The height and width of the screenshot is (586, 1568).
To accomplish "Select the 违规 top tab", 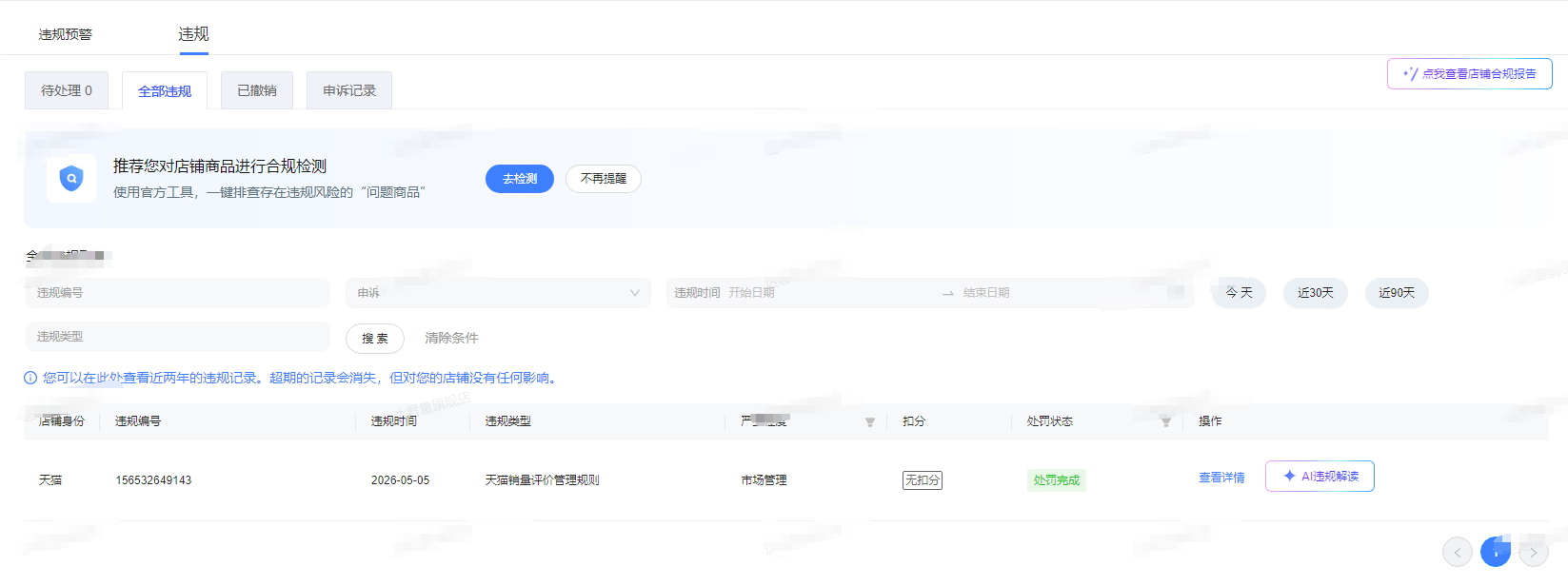I will (x=193, y=34).
